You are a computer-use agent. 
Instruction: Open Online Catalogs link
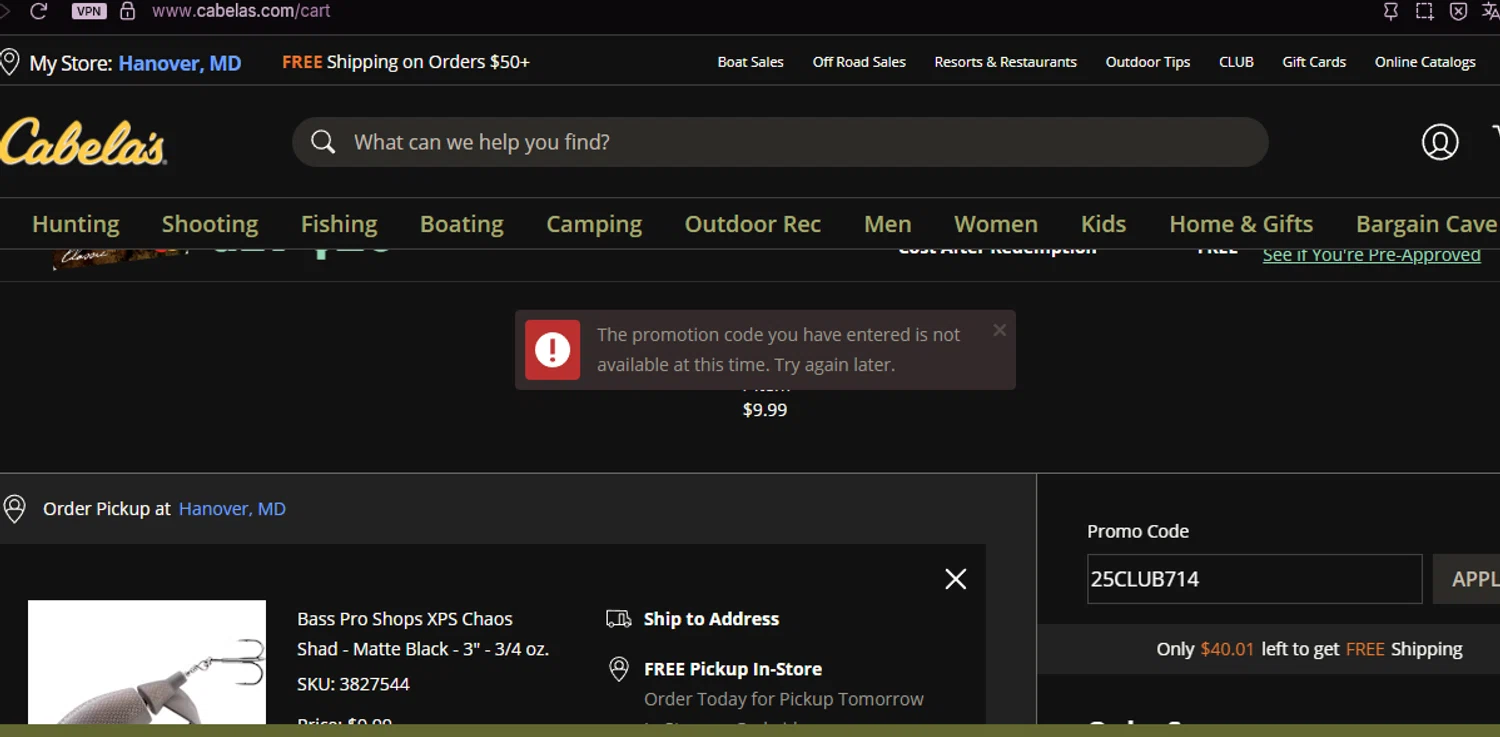point(1425,62)
